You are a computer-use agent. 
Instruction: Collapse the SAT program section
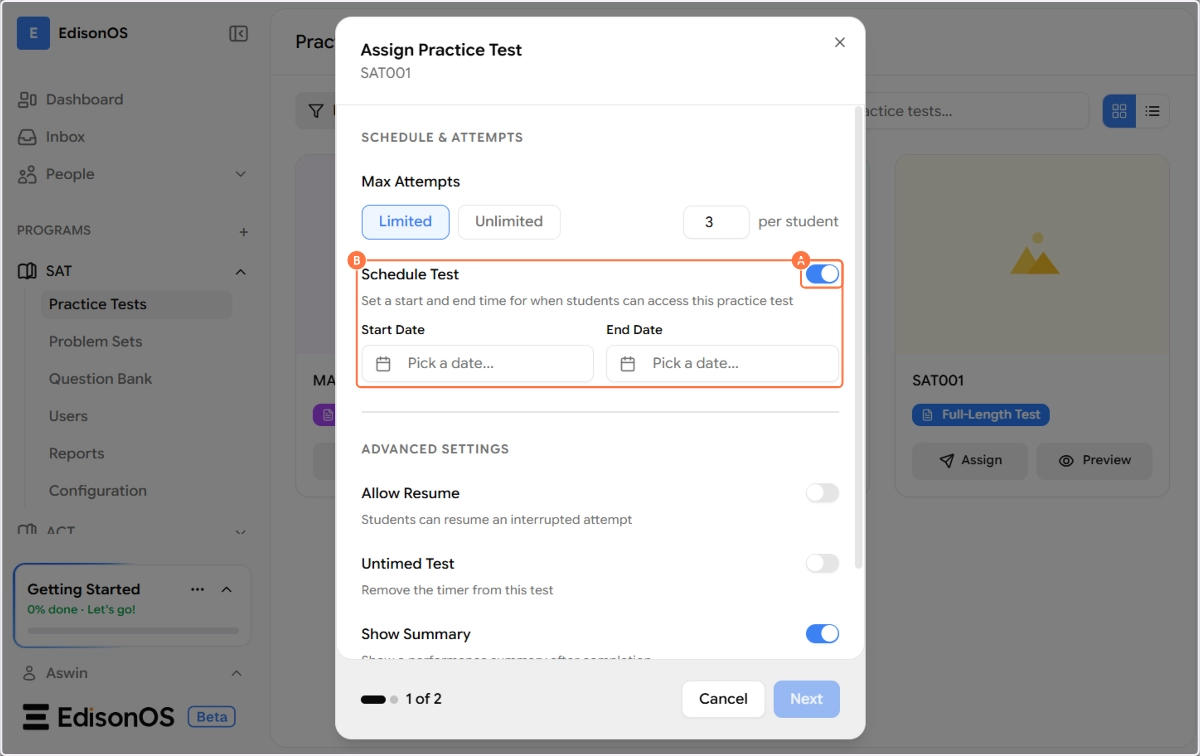[x=240, y=271]
